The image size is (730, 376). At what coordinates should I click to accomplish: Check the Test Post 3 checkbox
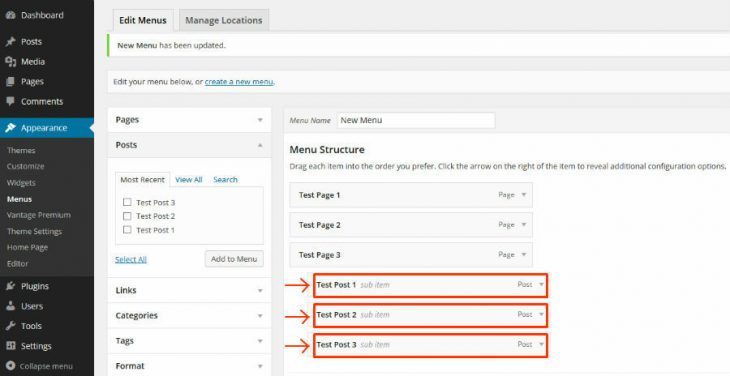click(127, 202)
